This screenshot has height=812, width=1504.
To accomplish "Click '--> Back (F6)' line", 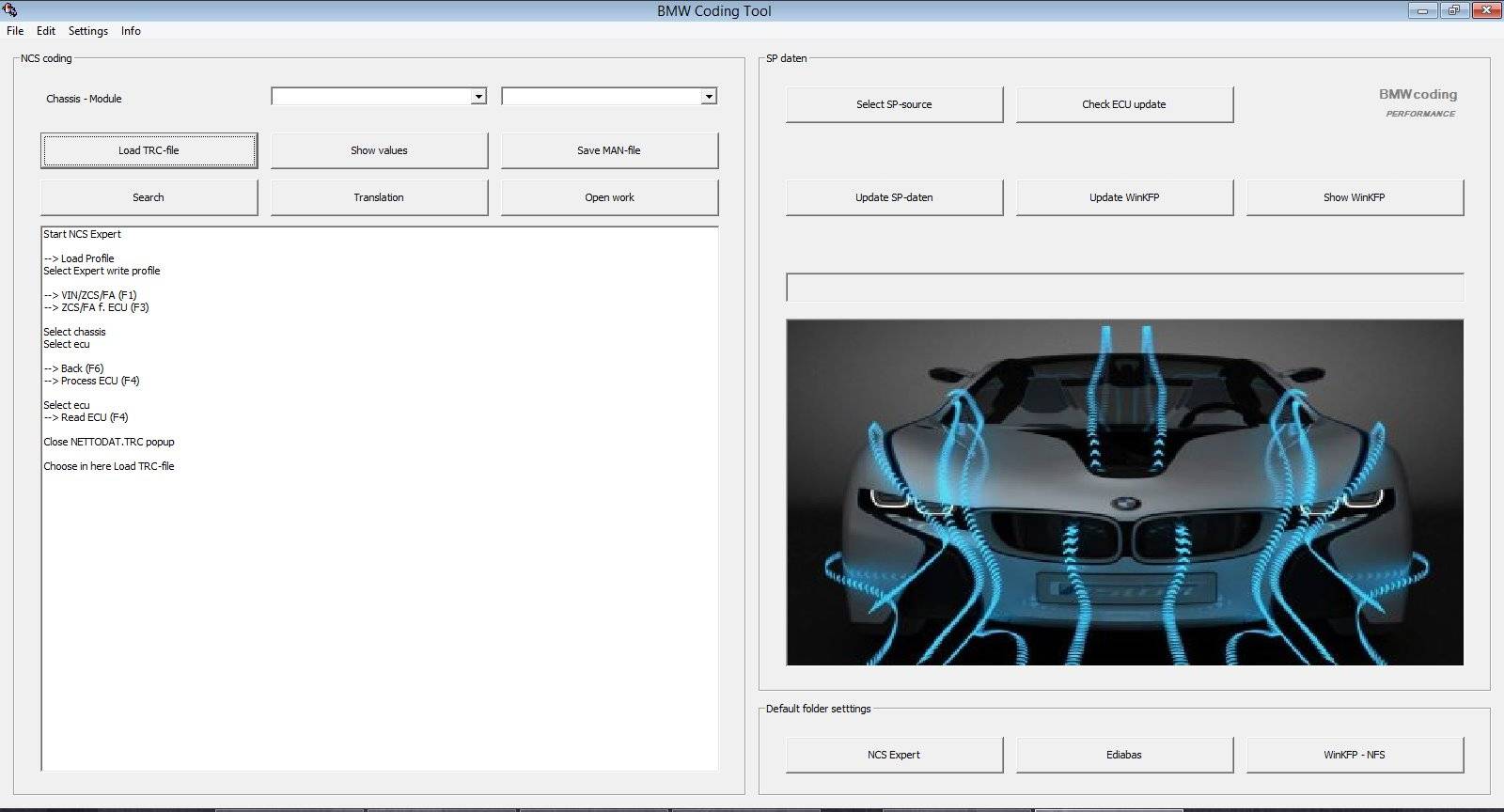I will click(73, 368).
